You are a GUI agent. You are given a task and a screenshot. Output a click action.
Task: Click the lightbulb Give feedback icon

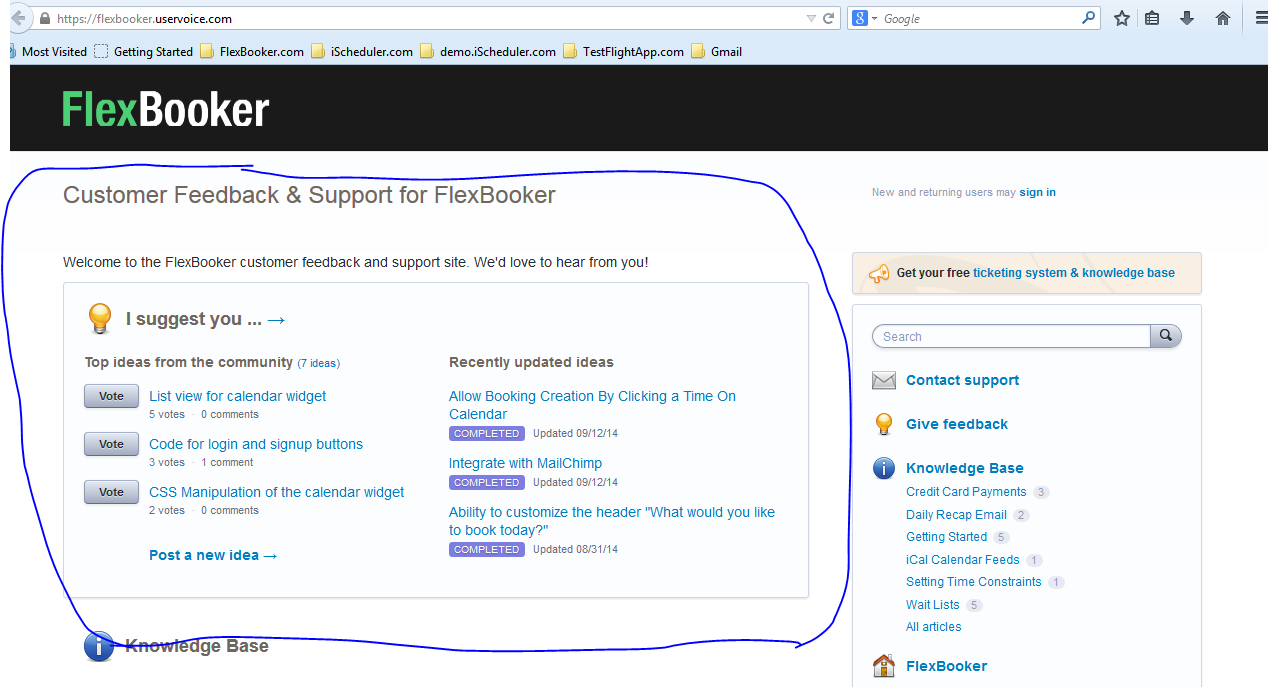[884, 424]
